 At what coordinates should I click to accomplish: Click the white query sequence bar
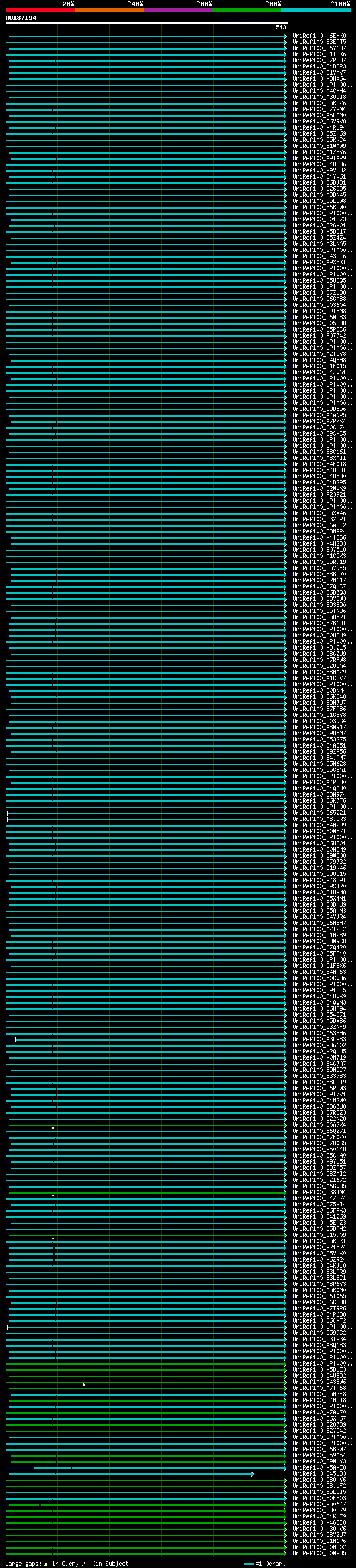[147, 23]
